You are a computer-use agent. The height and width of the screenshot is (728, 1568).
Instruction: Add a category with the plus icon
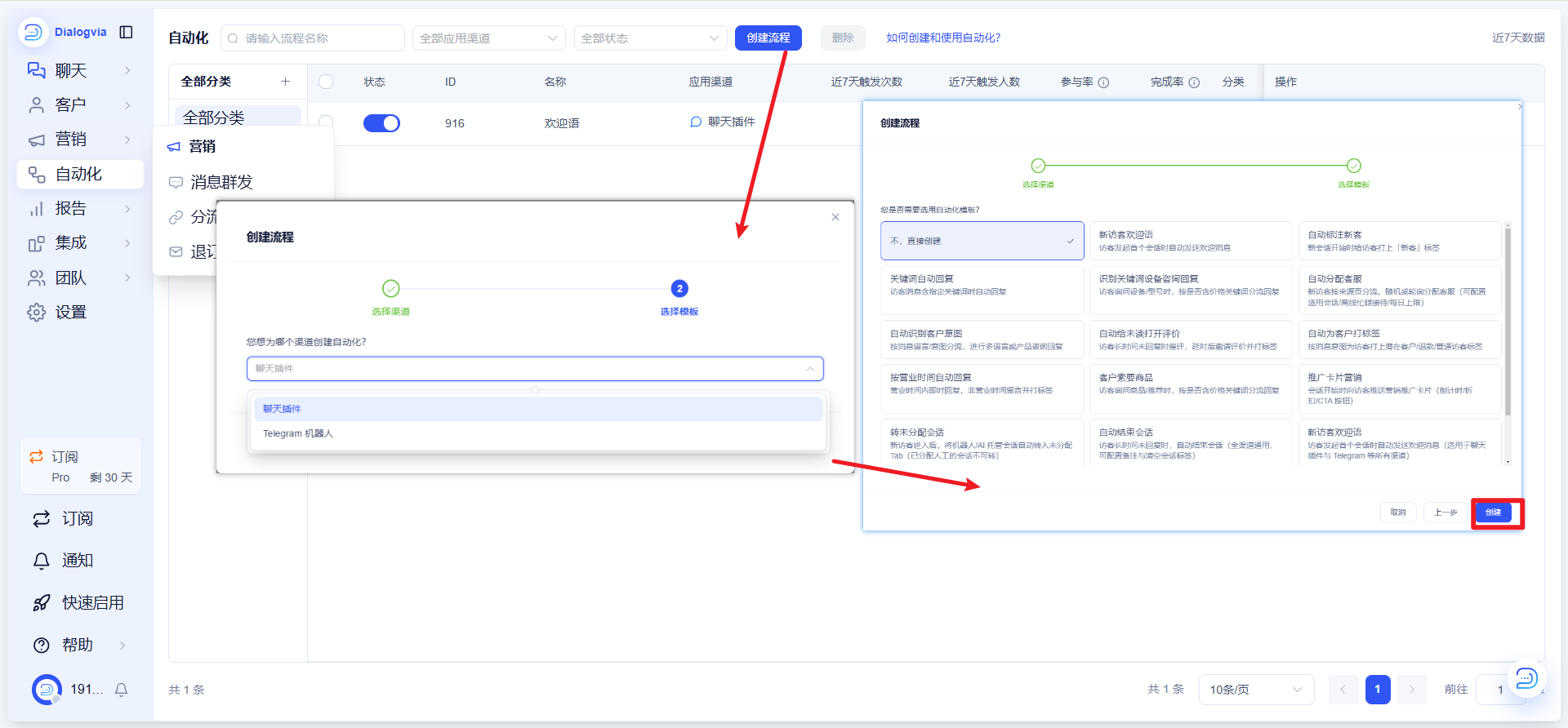[x=286, y=82]
